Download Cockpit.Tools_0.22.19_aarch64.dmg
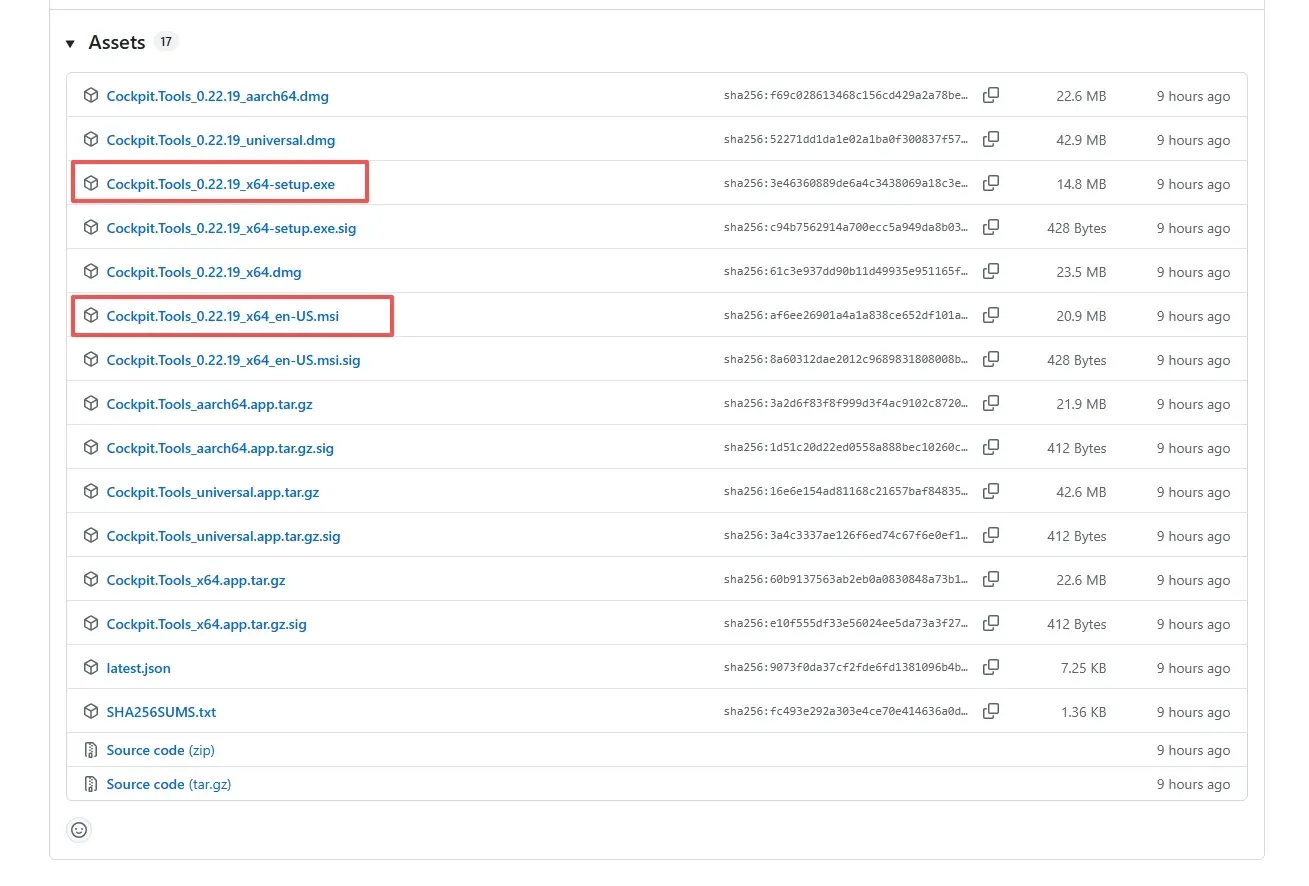 [x=218, y=97]
